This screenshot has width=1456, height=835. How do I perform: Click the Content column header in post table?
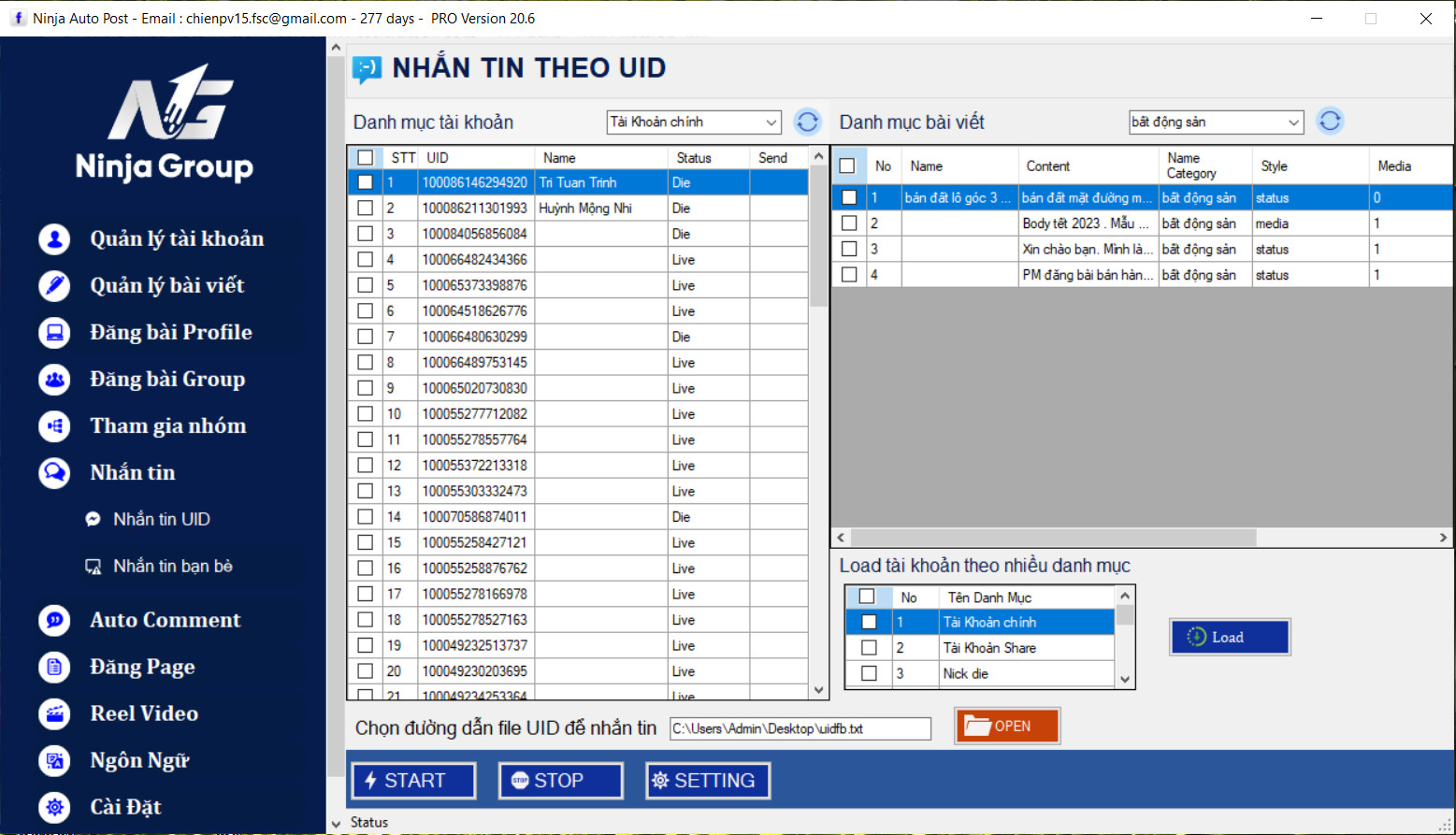tap(1088, 166)
